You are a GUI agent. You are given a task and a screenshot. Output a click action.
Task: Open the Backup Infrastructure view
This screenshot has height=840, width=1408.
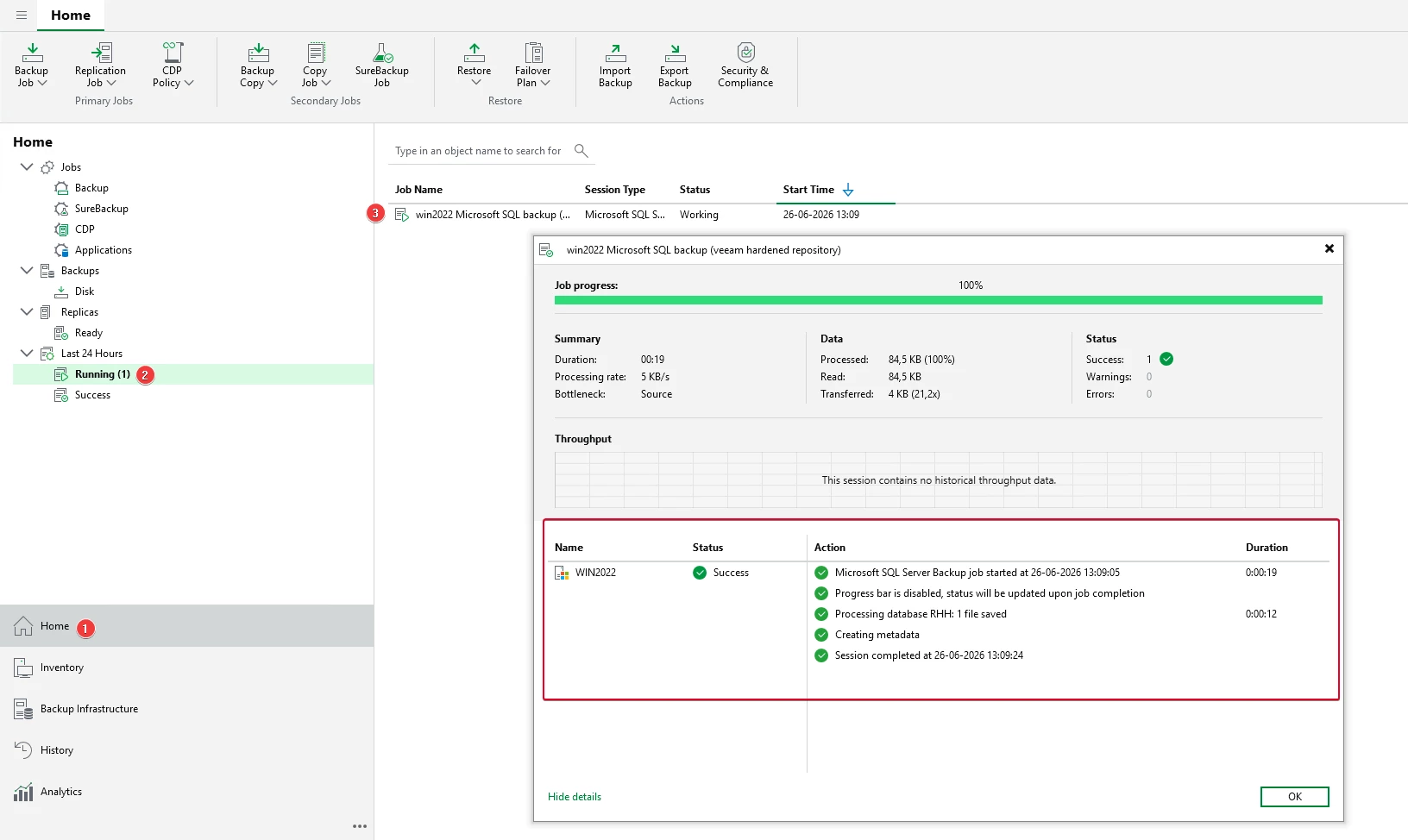[x=187, y=709]
